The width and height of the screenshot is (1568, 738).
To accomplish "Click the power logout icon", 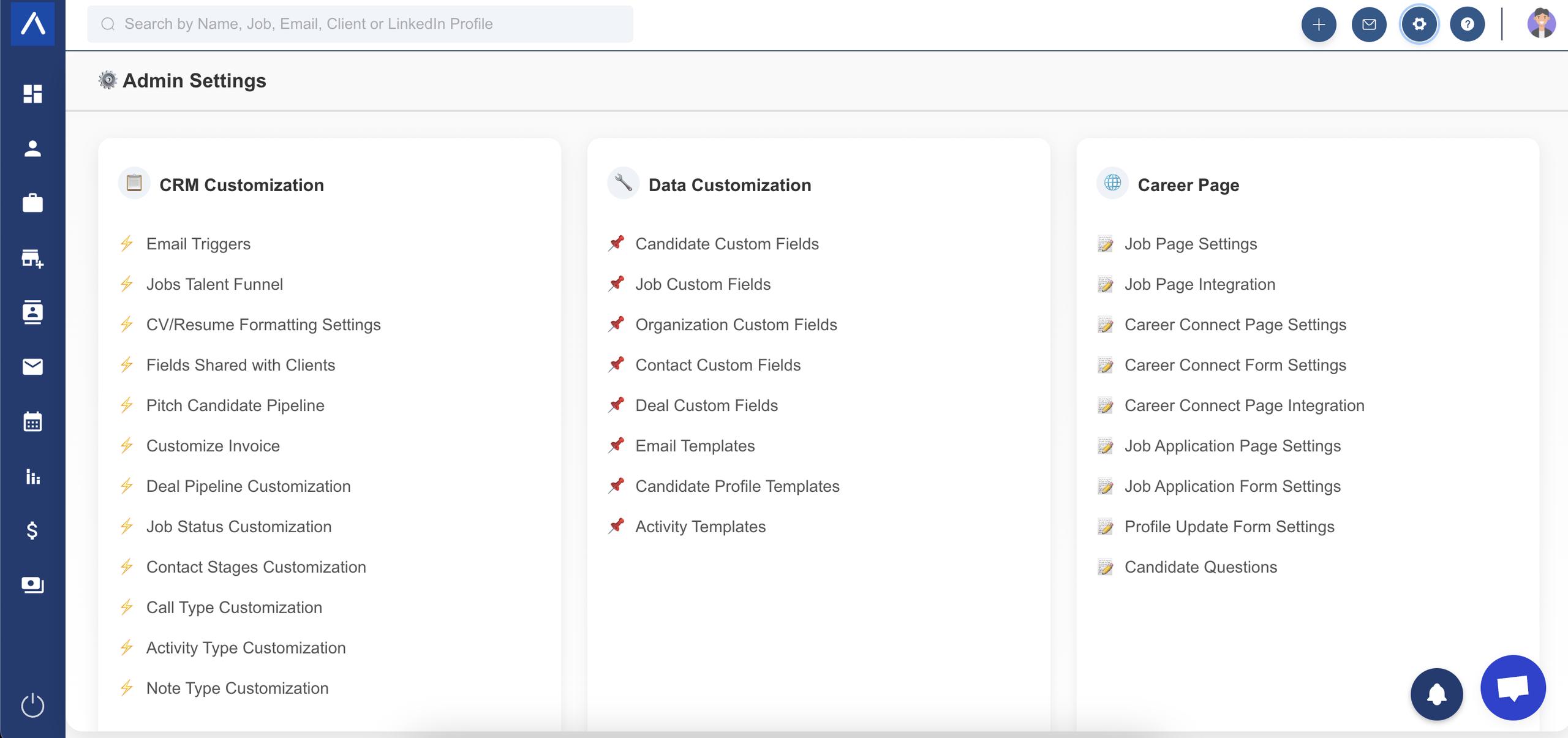I will click(32, 705).
